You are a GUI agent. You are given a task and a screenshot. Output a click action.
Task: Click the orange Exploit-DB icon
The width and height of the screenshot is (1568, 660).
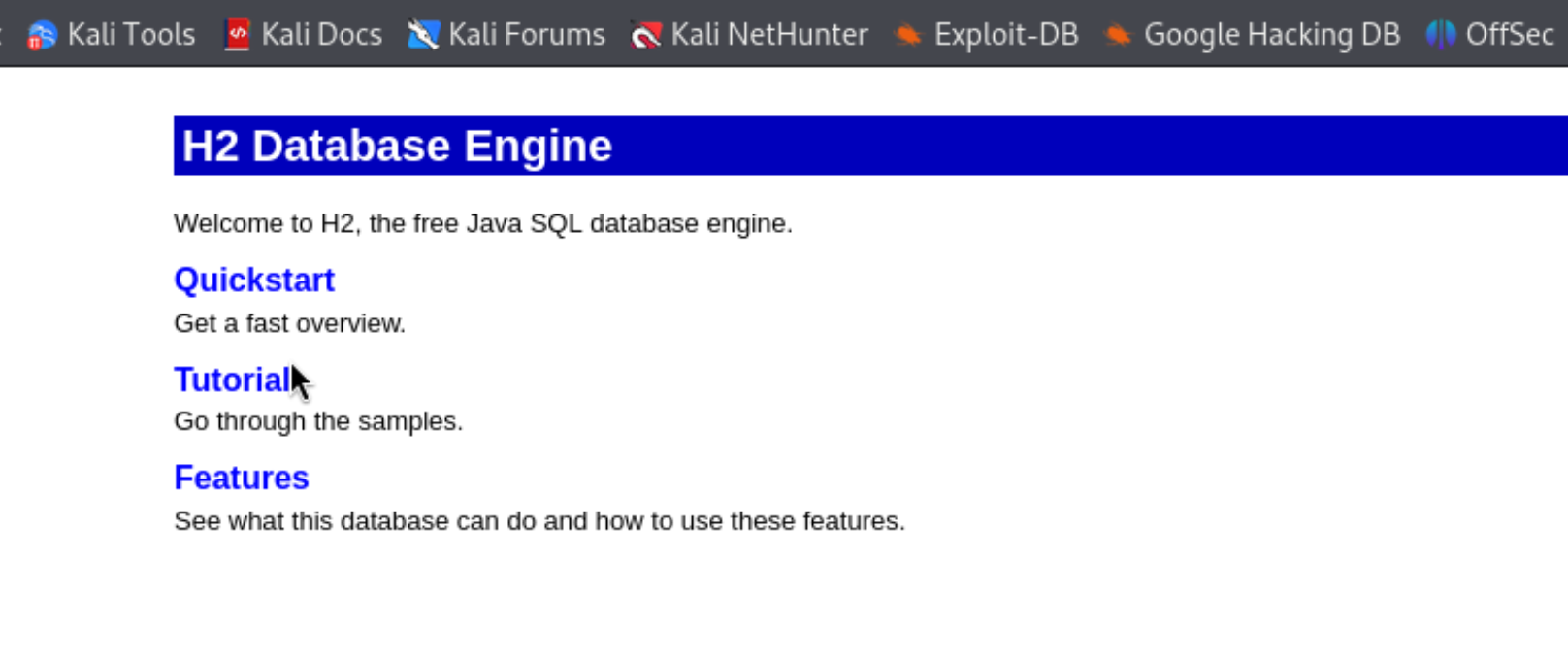(908, 36)
